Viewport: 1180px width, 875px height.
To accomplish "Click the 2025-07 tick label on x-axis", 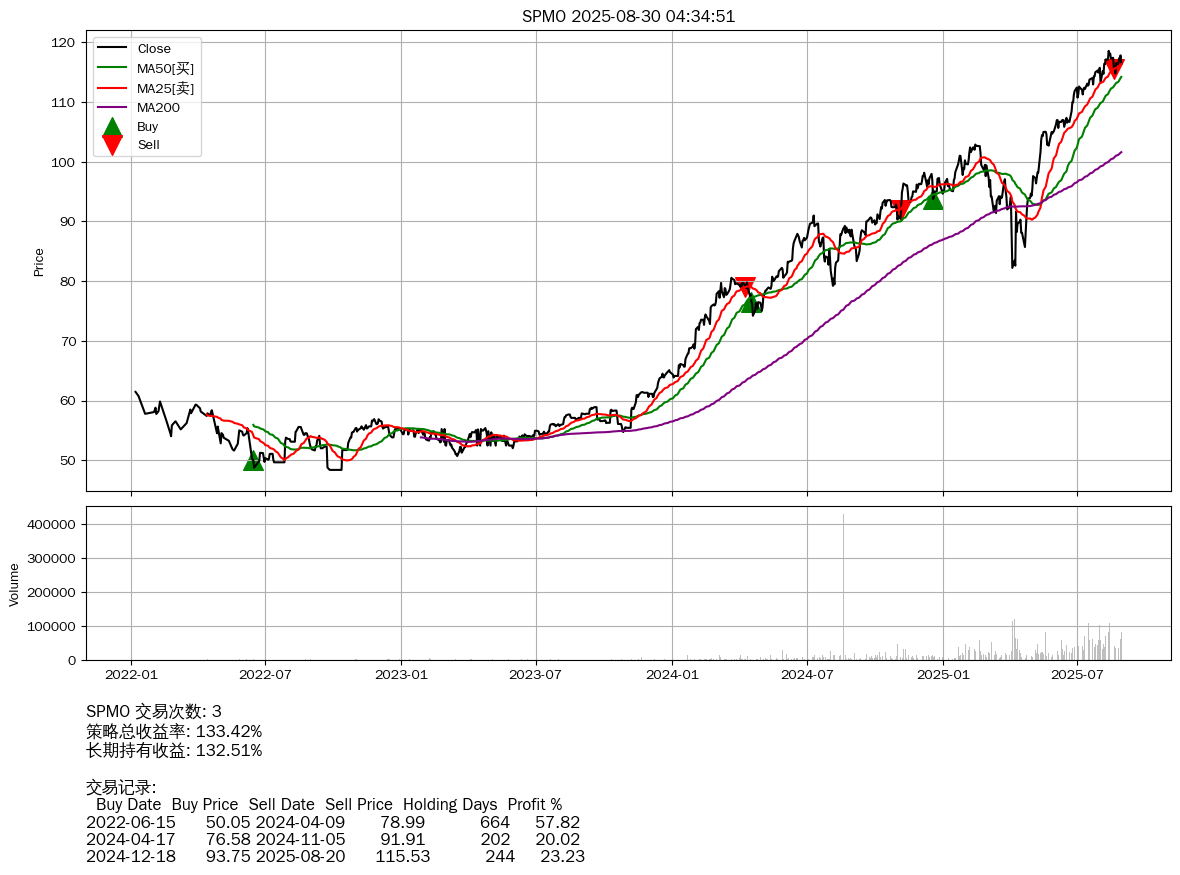I will click(1077, 675).
